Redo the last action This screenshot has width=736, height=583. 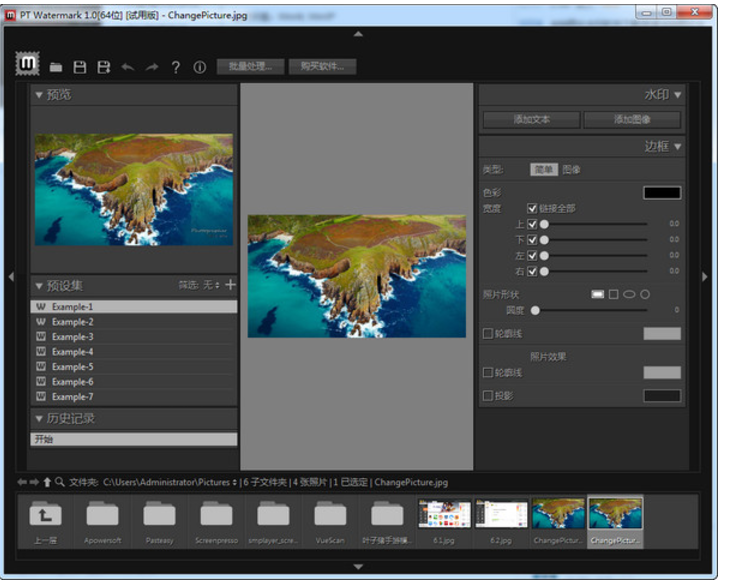click(152, 67)
